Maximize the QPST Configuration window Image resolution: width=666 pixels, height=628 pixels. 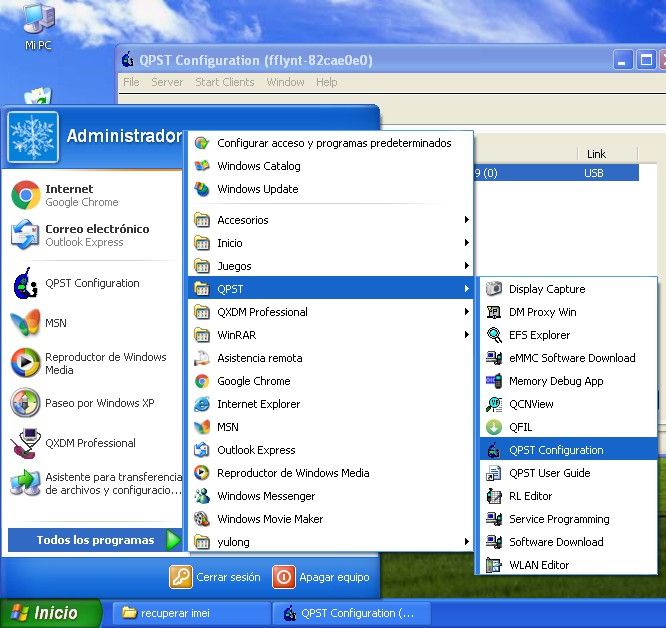646,60
